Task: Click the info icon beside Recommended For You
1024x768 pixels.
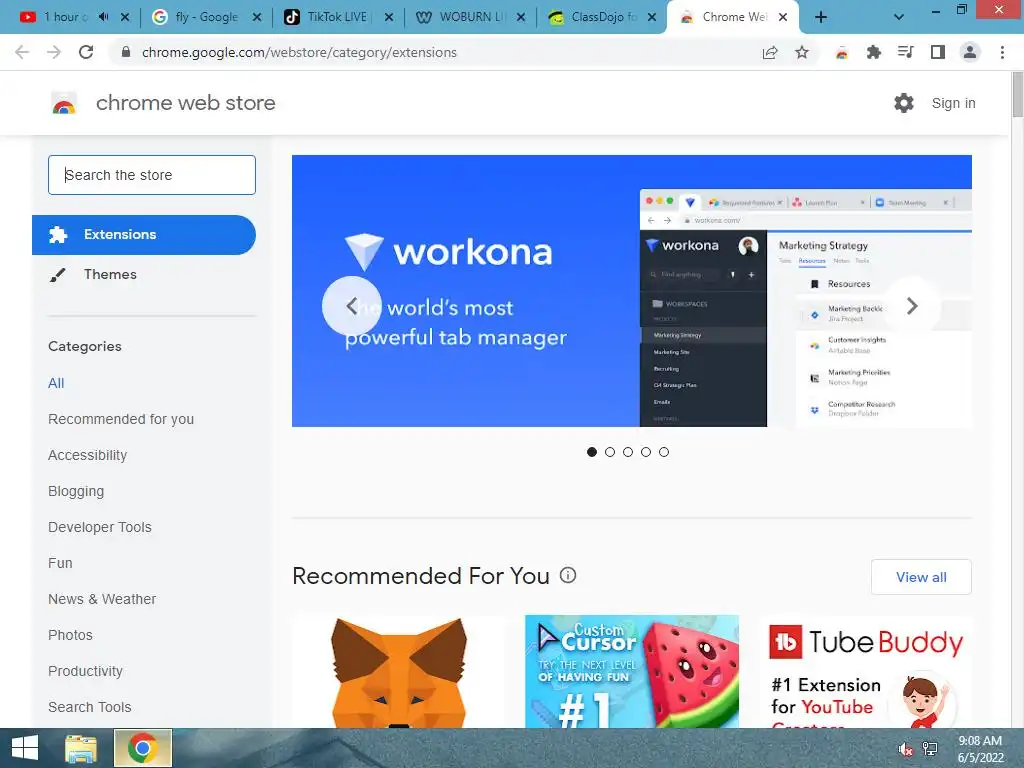Action: (568, 575)
